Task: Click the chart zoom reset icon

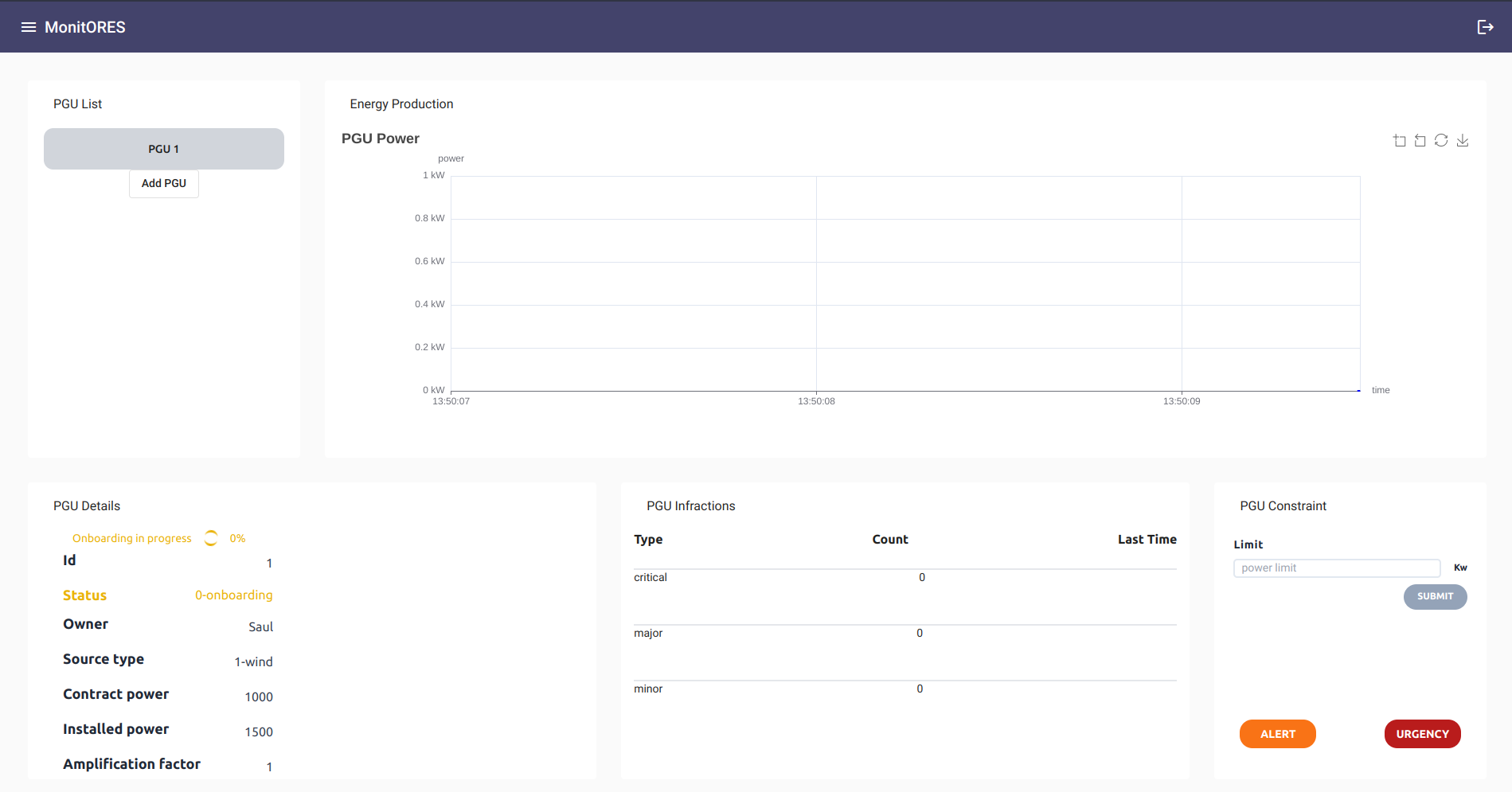Action: pos(1420,141)
